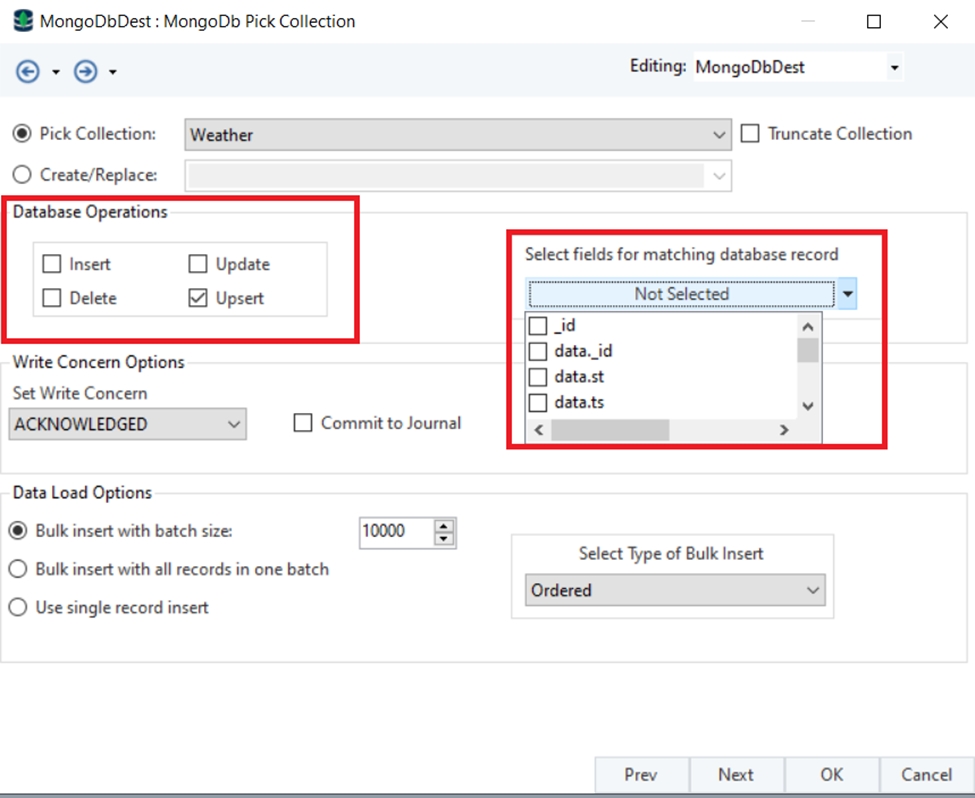The height and width of the screenshot is (798, 975).
Task: Open the Ordered bulk insert type dropdown
Action: (x=675, y=590)
